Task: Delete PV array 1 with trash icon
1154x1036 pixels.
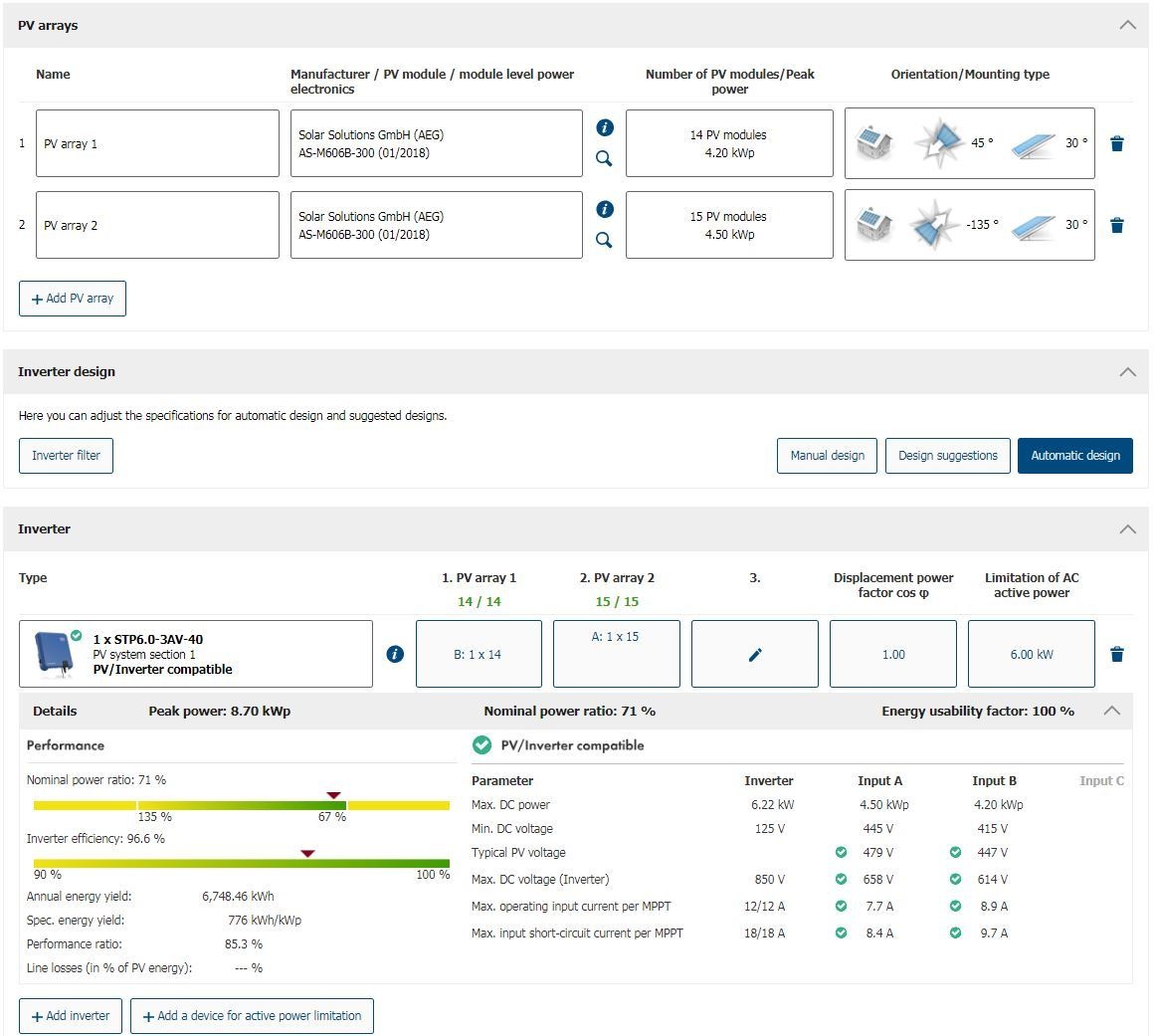Action: (x=1116, y=143)
